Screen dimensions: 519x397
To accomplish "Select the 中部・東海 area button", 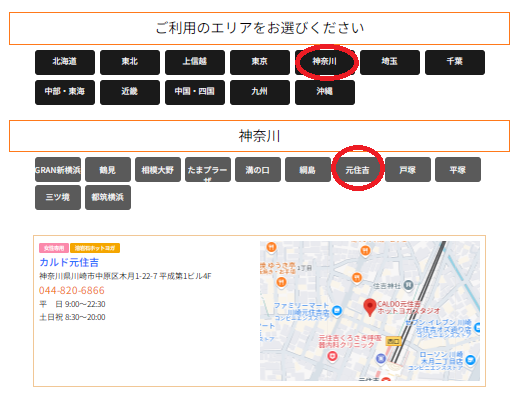I will point(65,92).
